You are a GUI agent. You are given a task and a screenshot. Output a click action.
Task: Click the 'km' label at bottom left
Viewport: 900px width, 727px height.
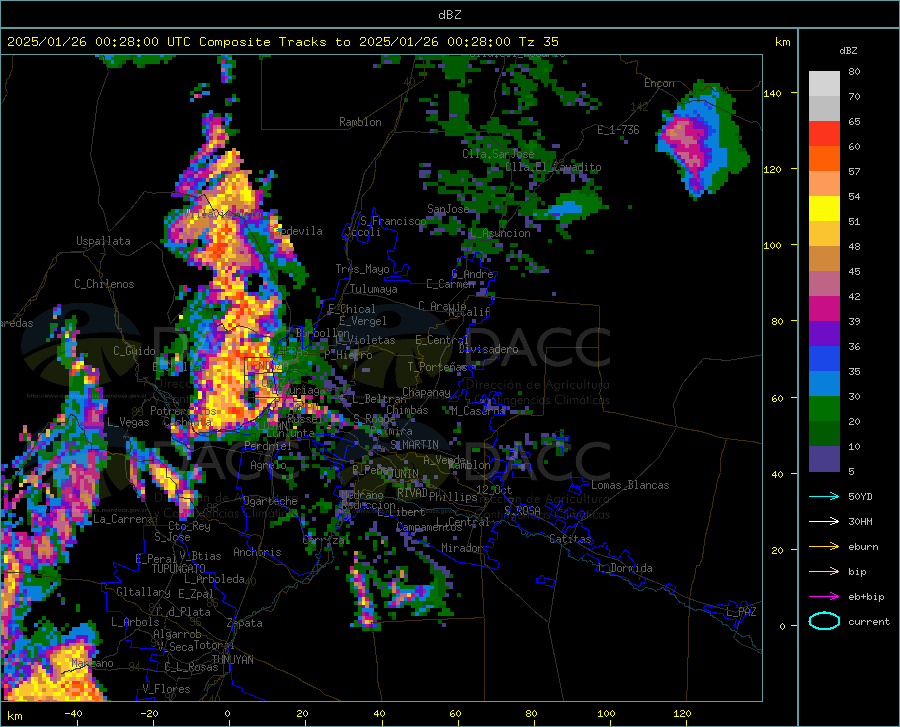[x=15, y=716]
